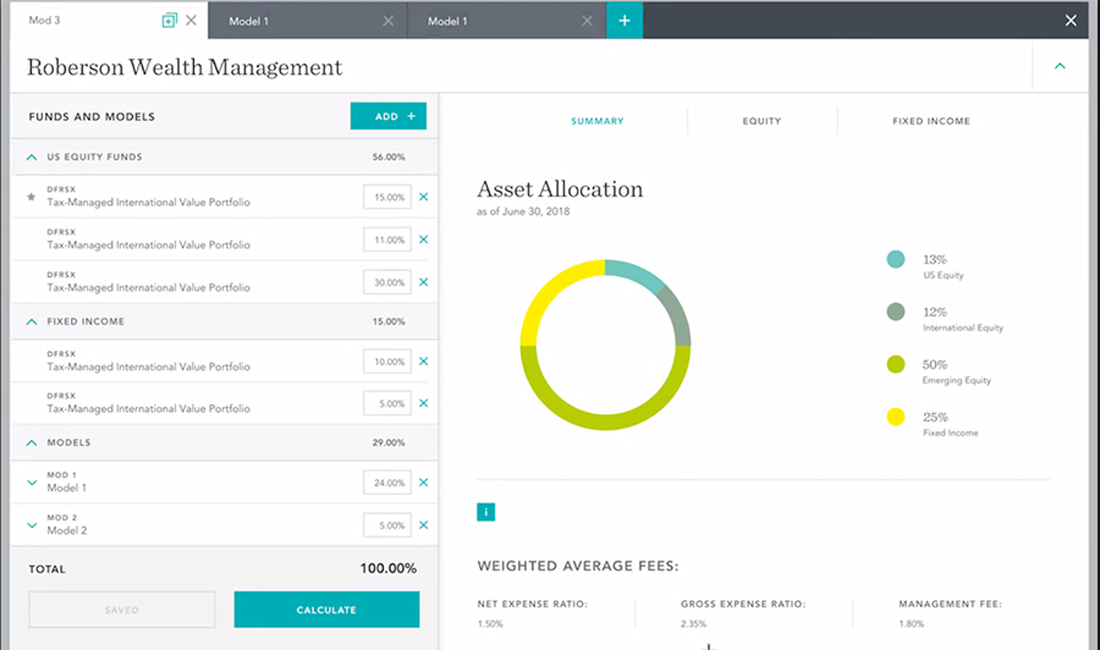Screen dimensions: 1100x650
Task: Click the duplicate icon on Mod 3 tab
Action: pyautogui.click(x=169, y=20)
